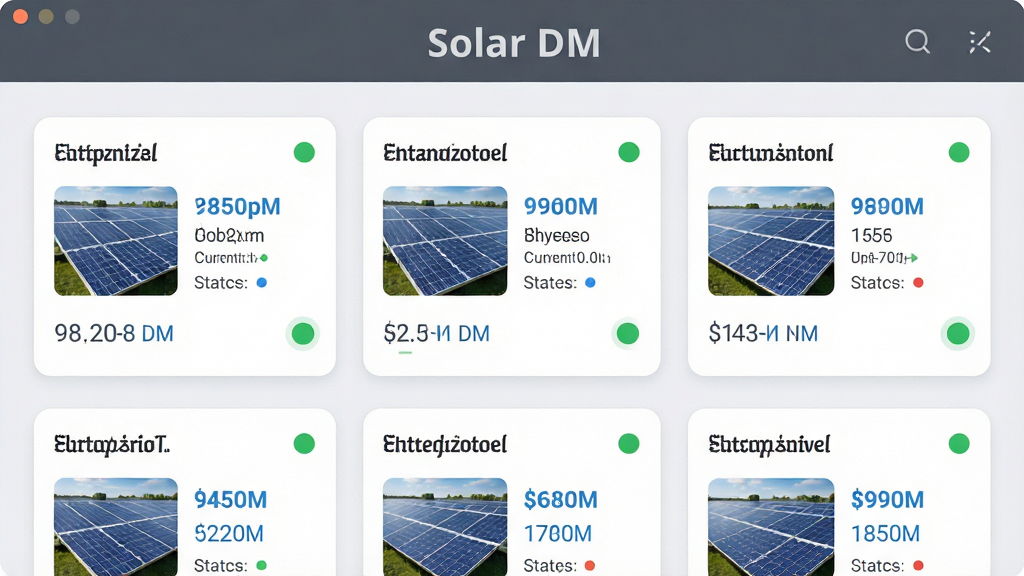Click the 9850pM value

coord(238,207)
